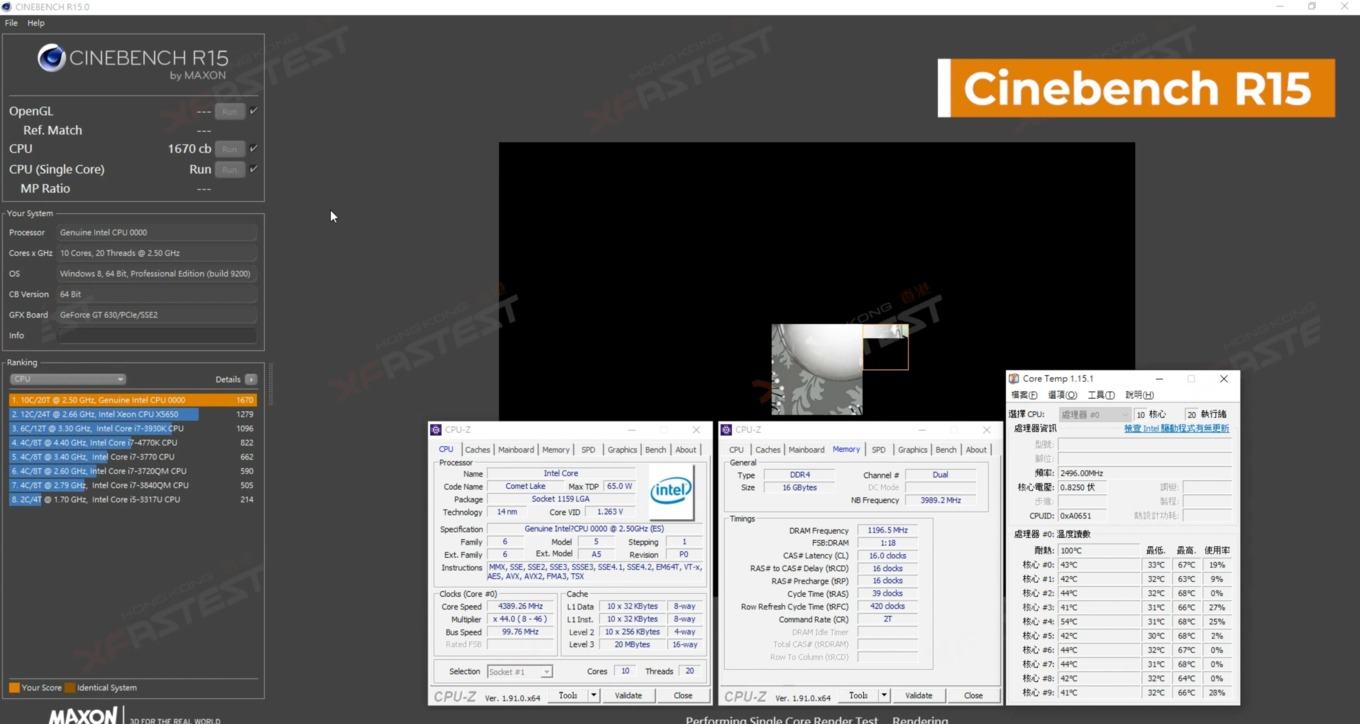Open Memory tab in left CPU-Z window

(556, 450)
